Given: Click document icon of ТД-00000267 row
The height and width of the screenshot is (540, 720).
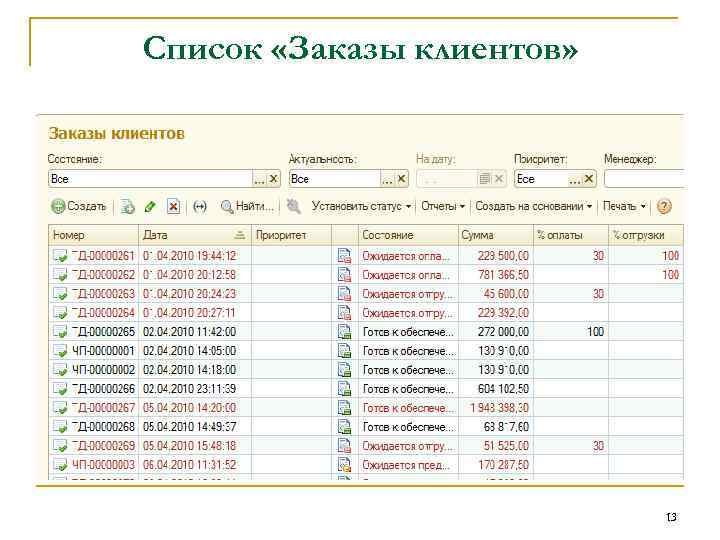Looking at the screenshot, I should tap(61, 408).
